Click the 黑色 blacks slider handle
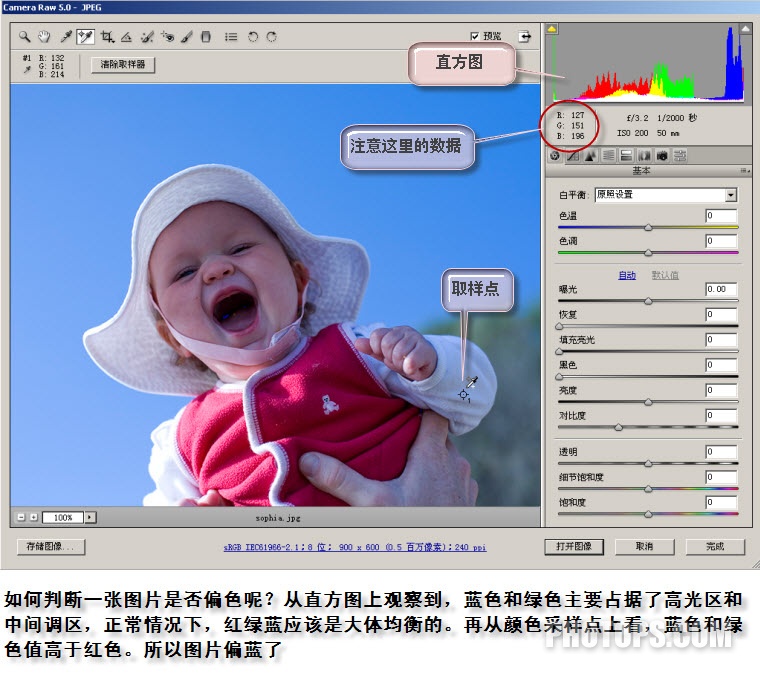Screen dimensions: 760x679 [x=559, y=377]
